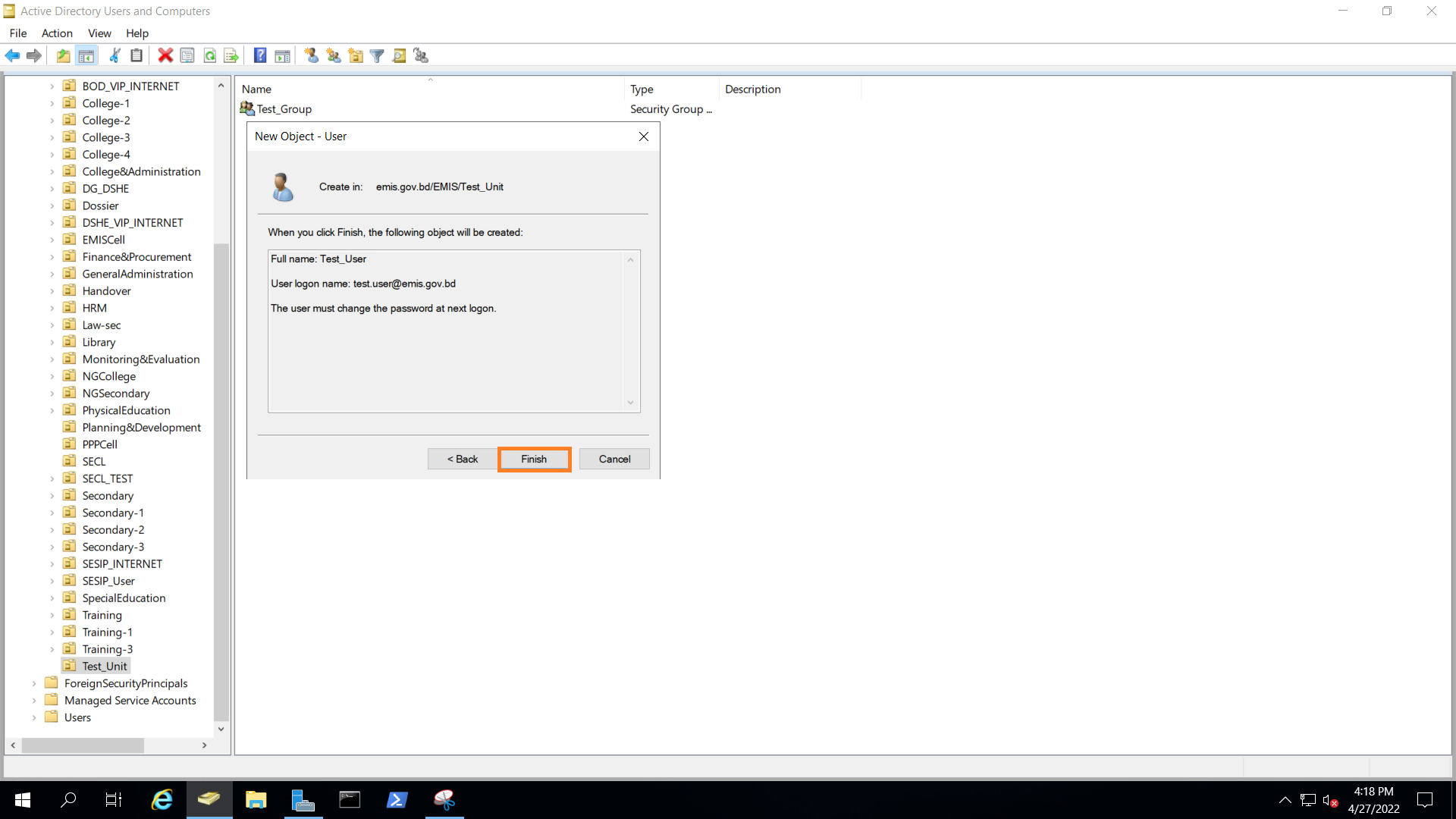Screen dimensions: 1456x819
Task: Click the Paste clipboard icon
Action: pyautogui.click(x=136, y=55)
